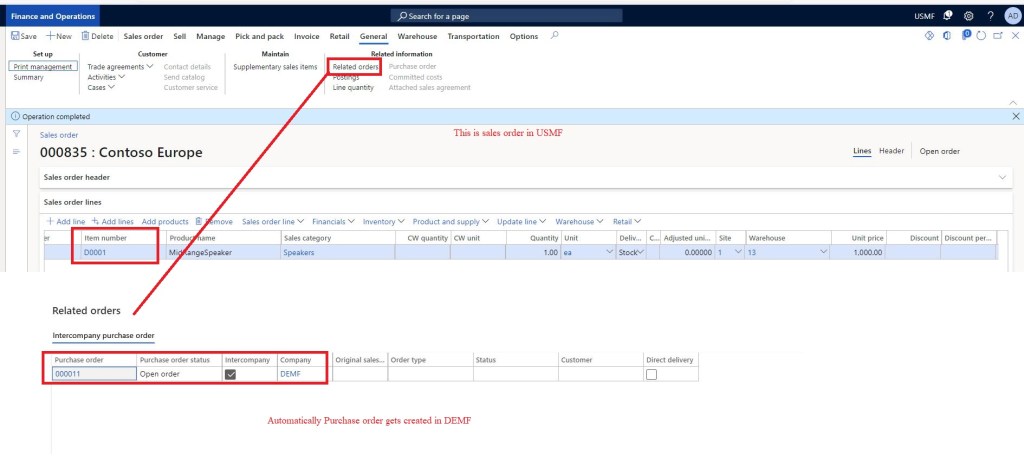Check the Direct delivery checkbox
Image resolution: width=1024 pixels, height=468 pixels.
(x=652, y=374)
